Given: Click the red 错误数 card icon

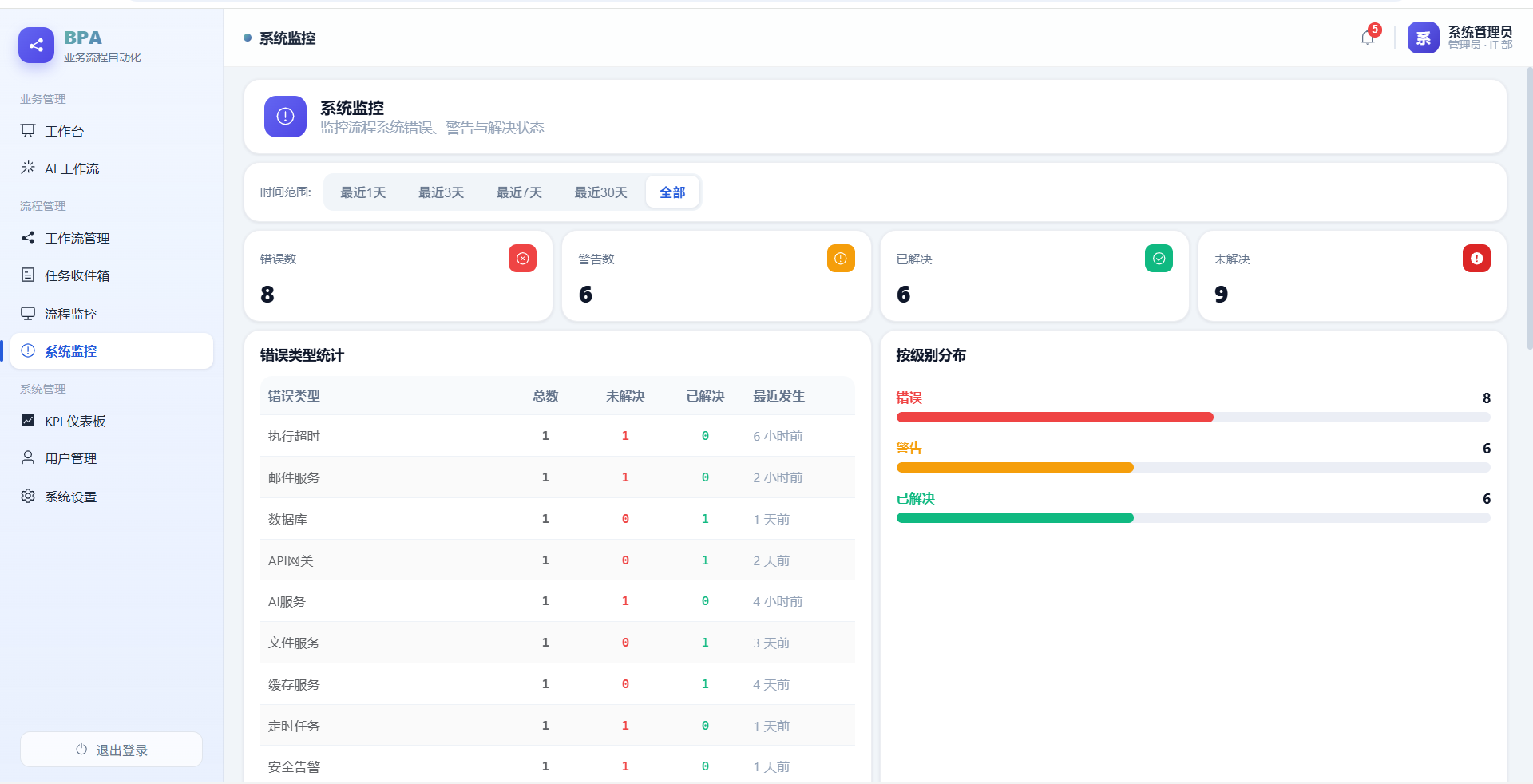Looking at the screenshot, I should (522, 259).
